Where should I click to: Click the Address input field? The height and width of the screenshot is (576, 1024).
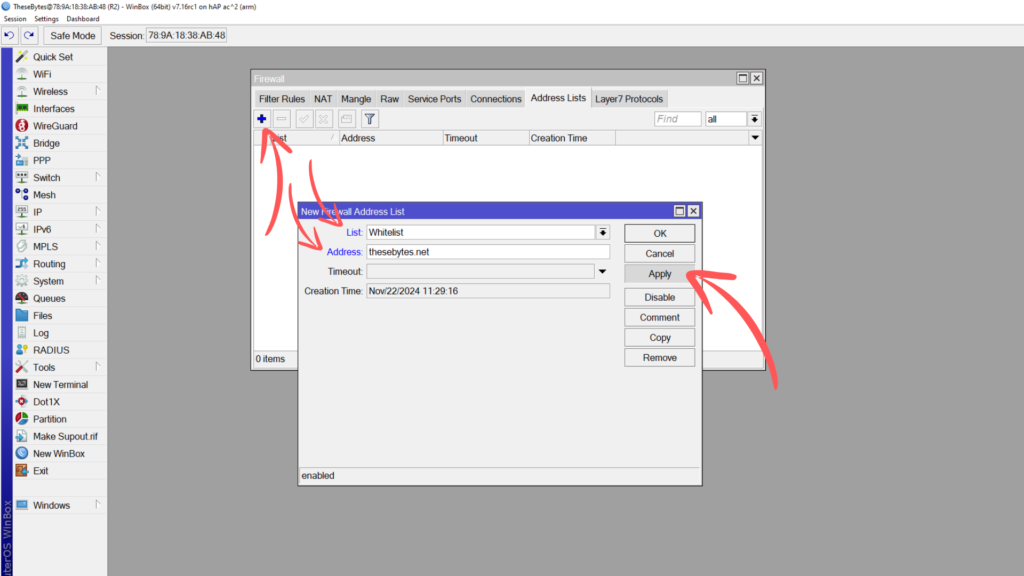click(x=487, y=252)
